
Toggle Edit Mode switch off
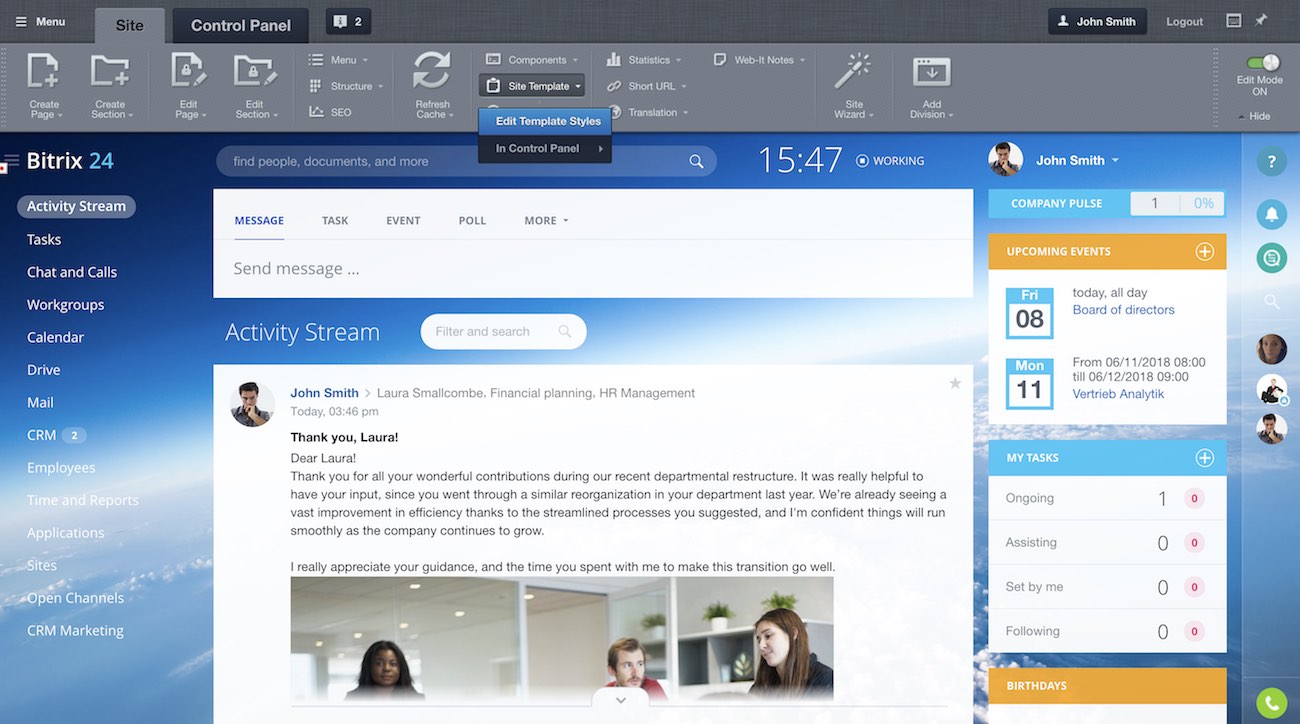[x=1262, y=63]
